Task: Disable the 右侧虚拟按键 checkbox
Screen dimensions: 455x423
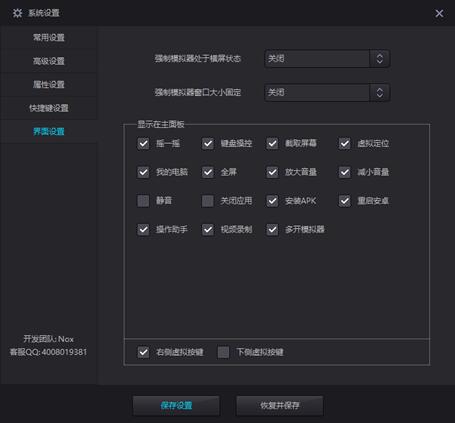Action: point(143,352)
